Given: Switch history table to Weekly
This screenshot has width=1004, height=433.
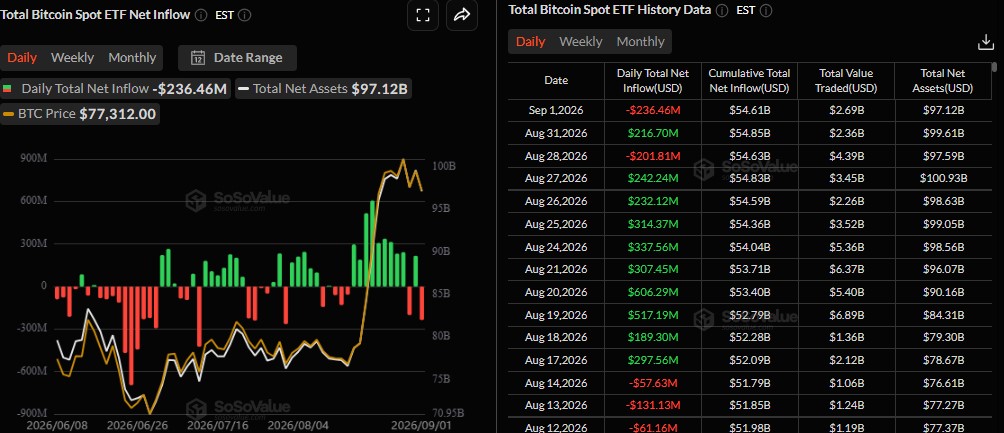Looking at the screenshot, I should pyautogui.click(x=581, y=42).
